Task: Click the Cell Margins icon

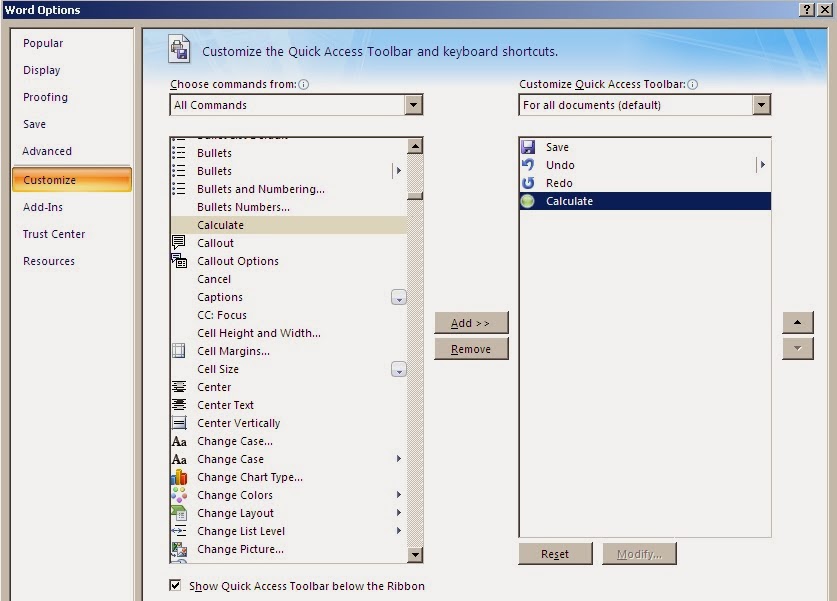Action: (178, 351)
